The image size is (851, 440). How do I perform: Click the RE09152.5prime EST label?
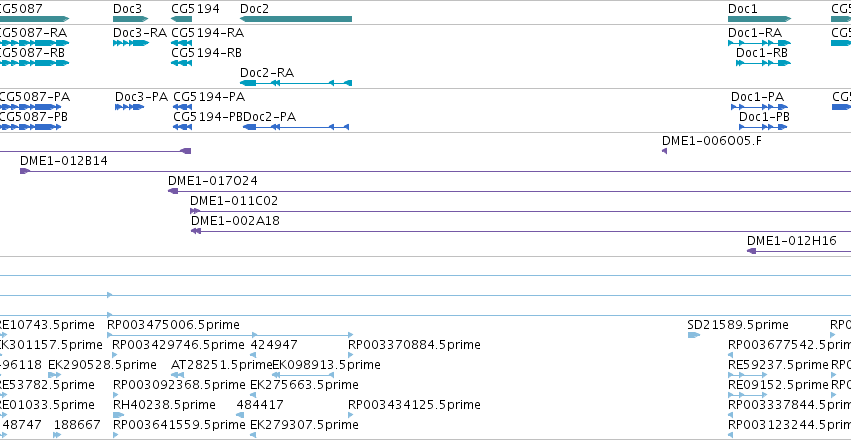pyautogui.click(x=778, y=385)
